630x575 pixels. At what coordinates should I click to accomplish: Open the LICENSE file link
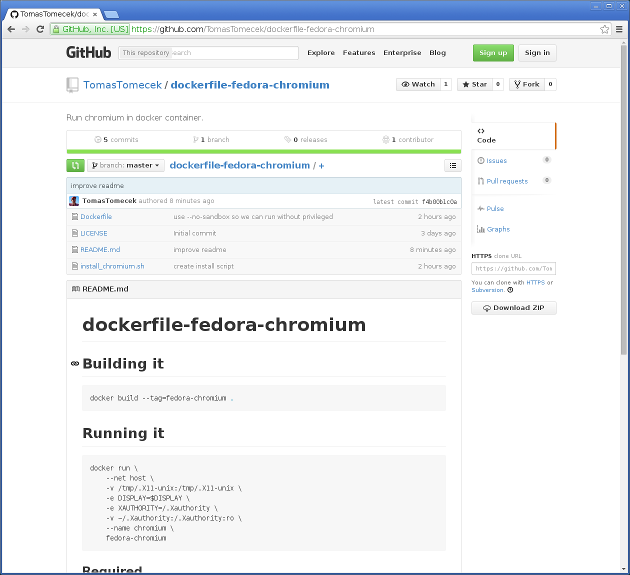click(94, 233)
